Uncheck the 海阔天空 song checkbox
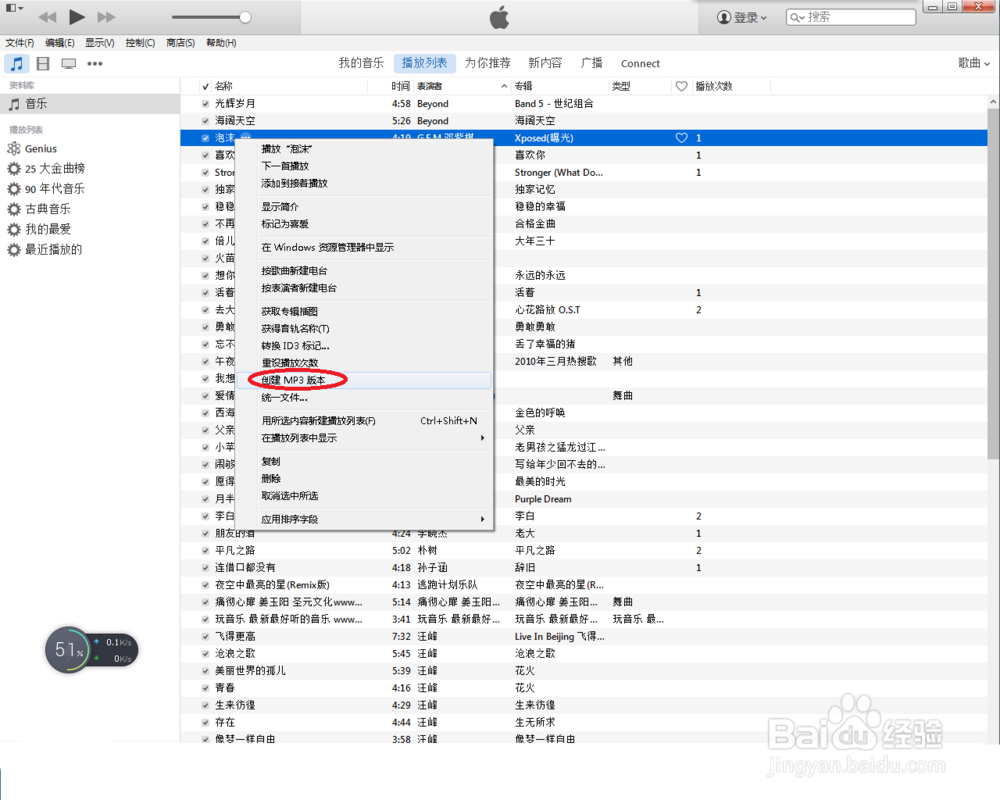The height and width of the screenshot is (800, 1000). click(x=205, y=121)
